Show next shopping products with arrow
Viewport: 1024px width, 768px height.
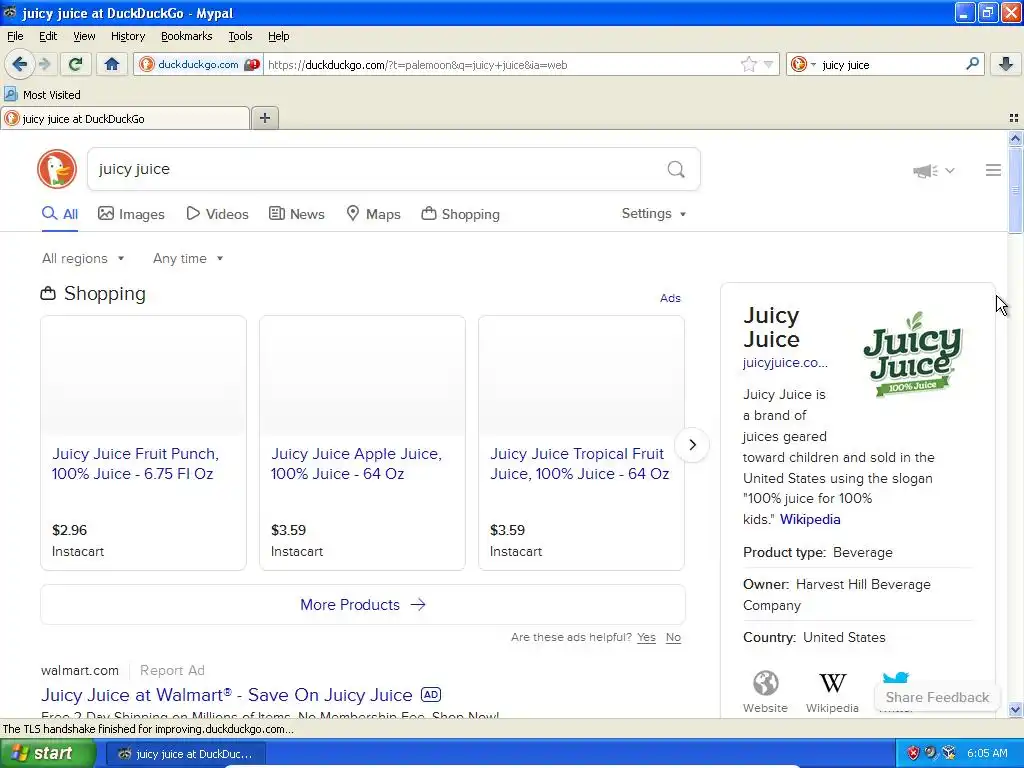pos(692,445)
